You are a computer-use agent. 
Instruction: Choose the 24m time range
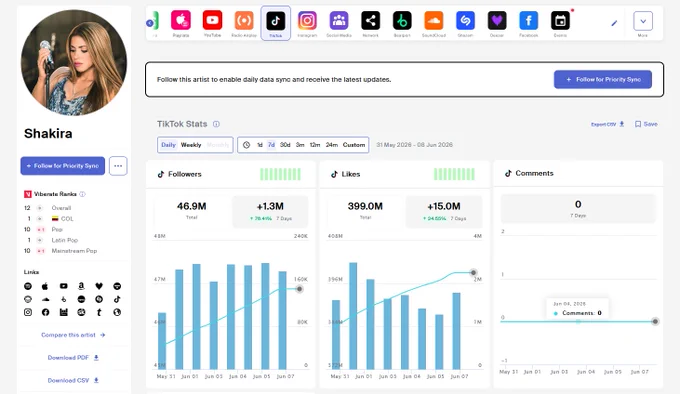332,145
